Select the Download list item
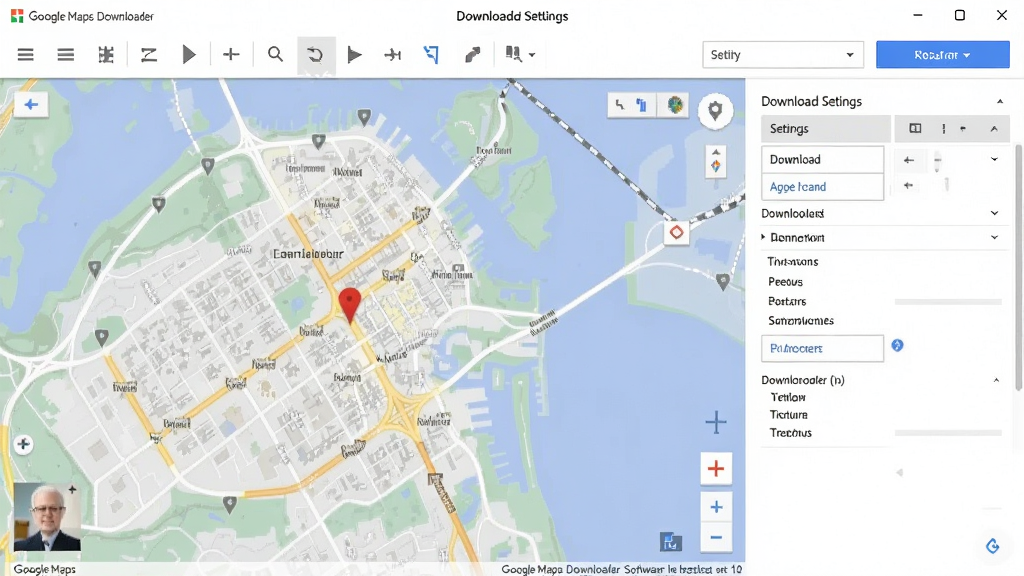Viewport: 1024px width, 576px height. point(822,159)
